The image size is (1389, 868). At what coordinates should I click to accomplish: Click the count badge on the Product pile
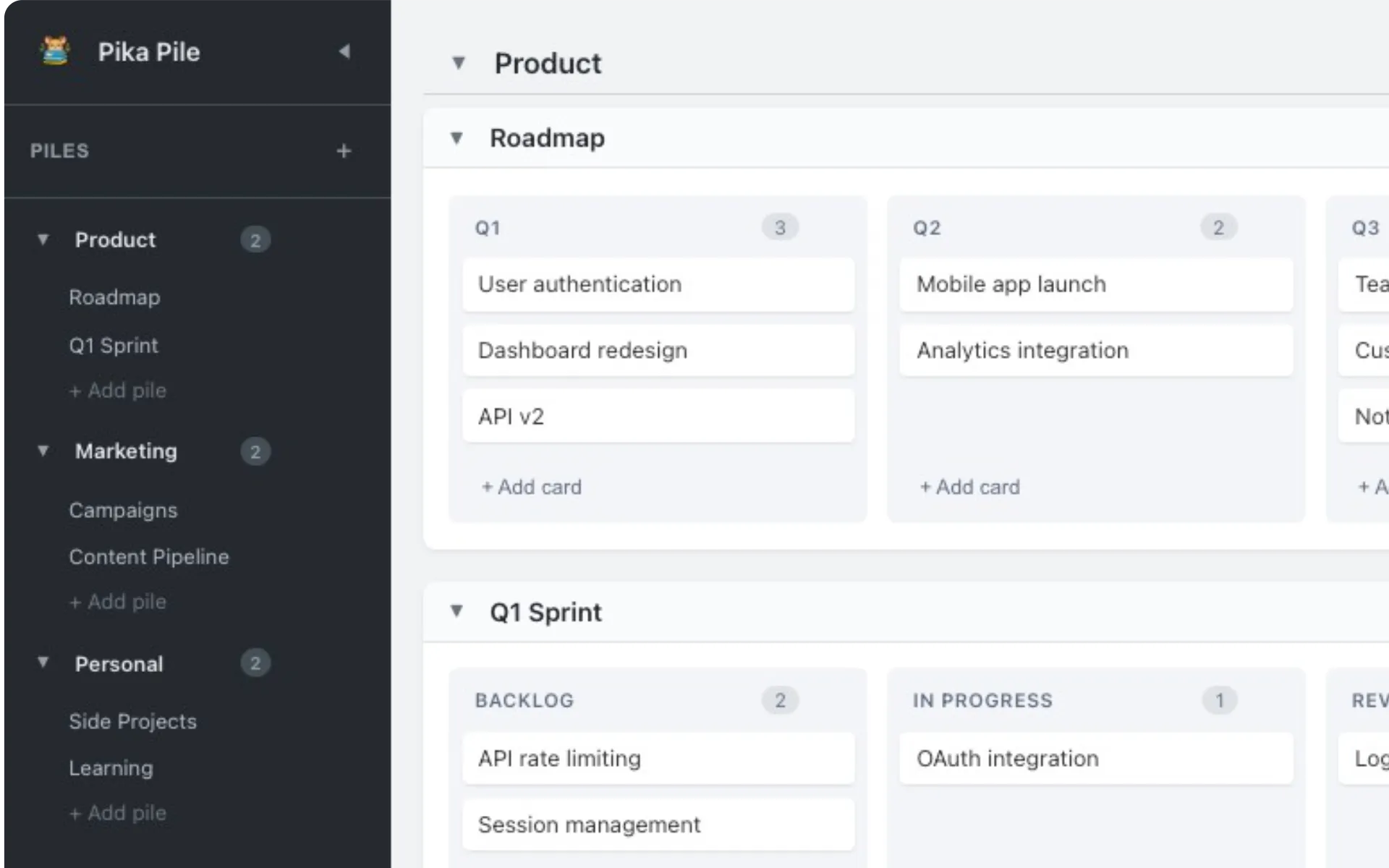click(x=255, y=239)
